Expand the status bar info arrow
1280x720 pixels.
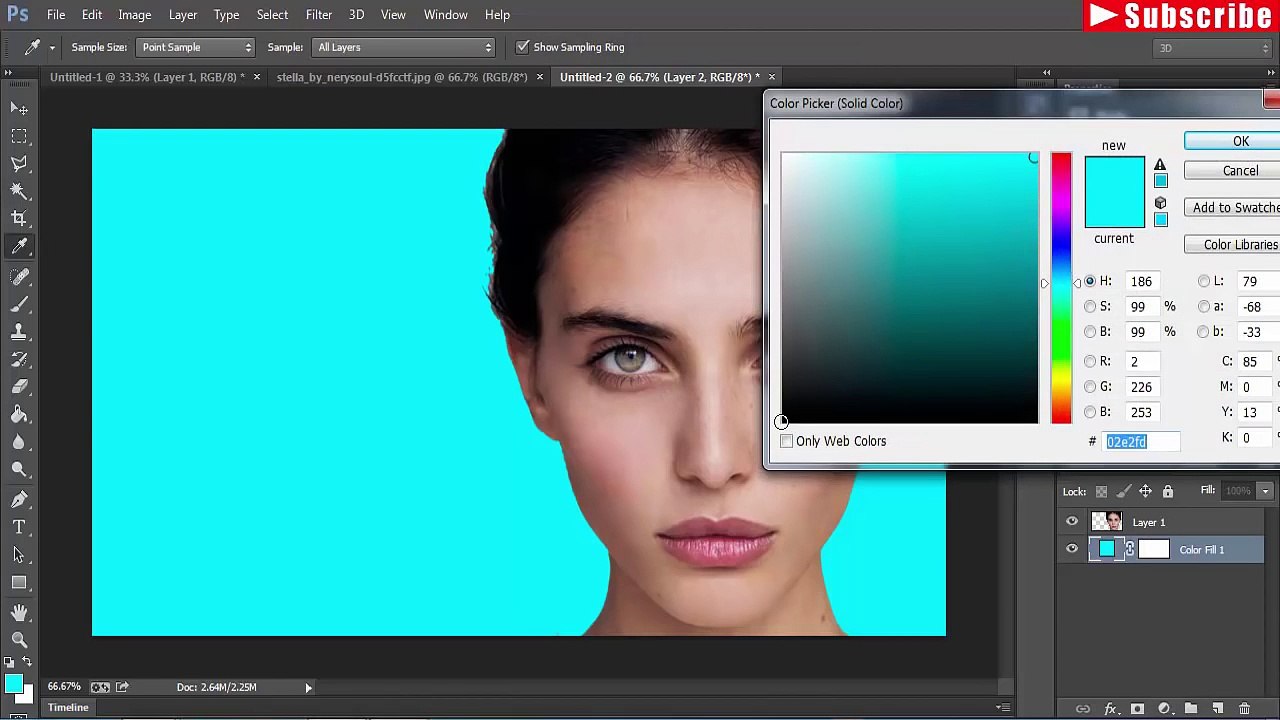click(x=308, y=687)
